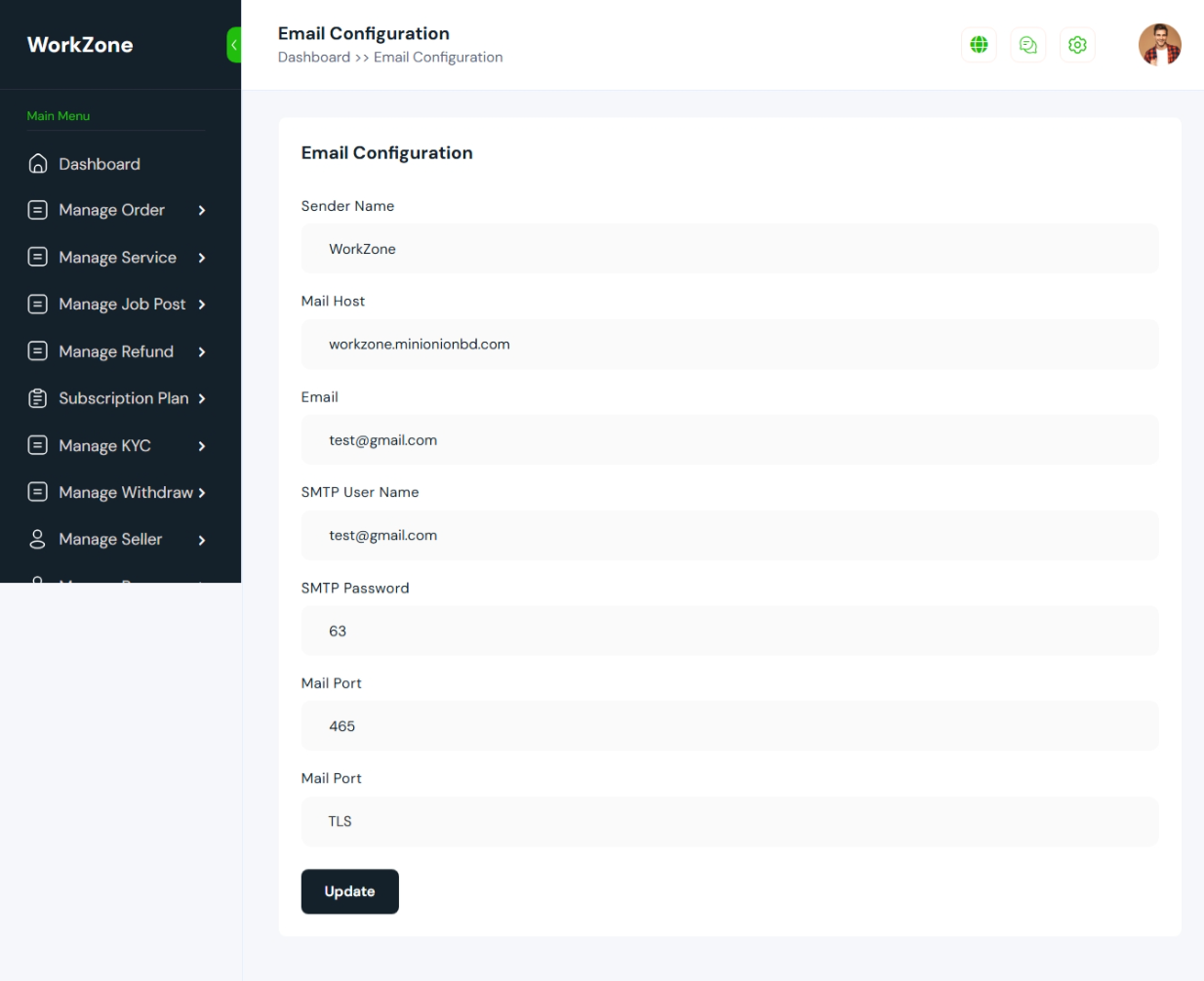Focus the Email field

click(x=729, y=440)
